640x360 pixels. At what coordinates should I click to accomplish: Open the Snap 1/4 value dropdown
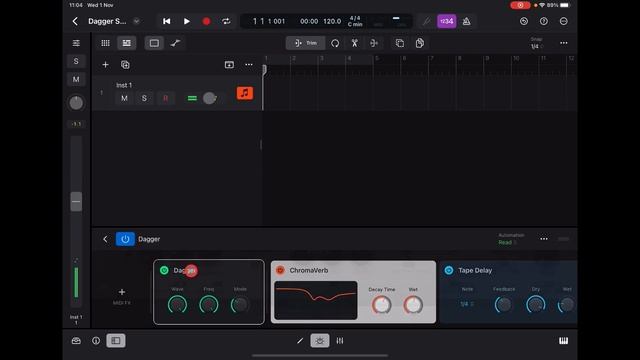536,47
